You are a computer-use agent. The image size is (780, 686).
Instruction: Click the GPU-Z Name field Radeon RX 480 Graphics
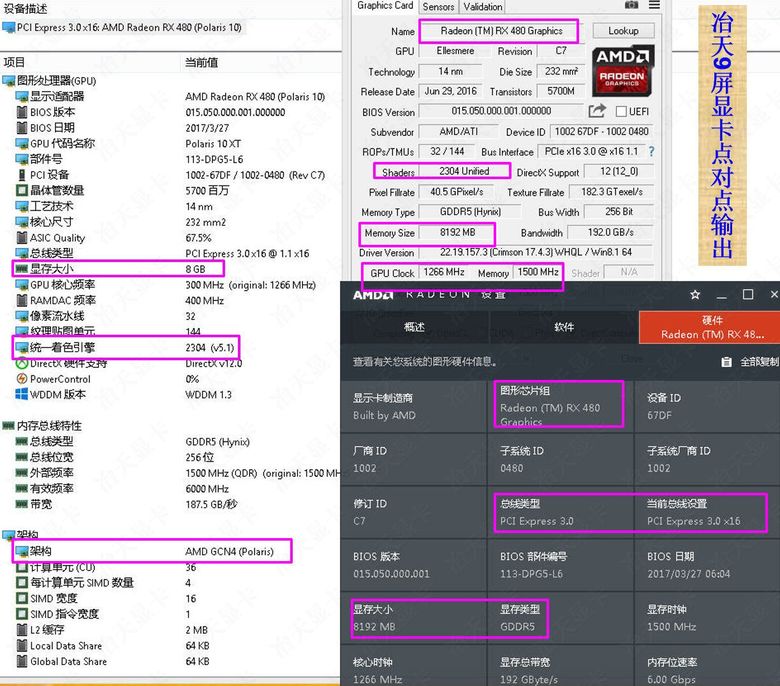tap(501, 31)
